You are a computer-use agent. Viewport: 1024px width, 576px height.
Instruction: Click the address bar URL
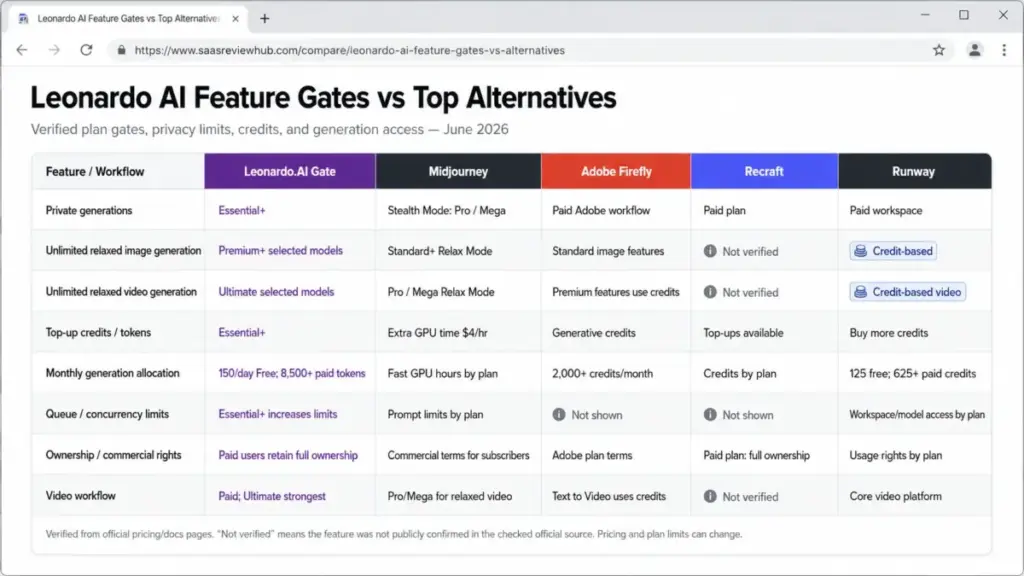[x=349, y=50]
